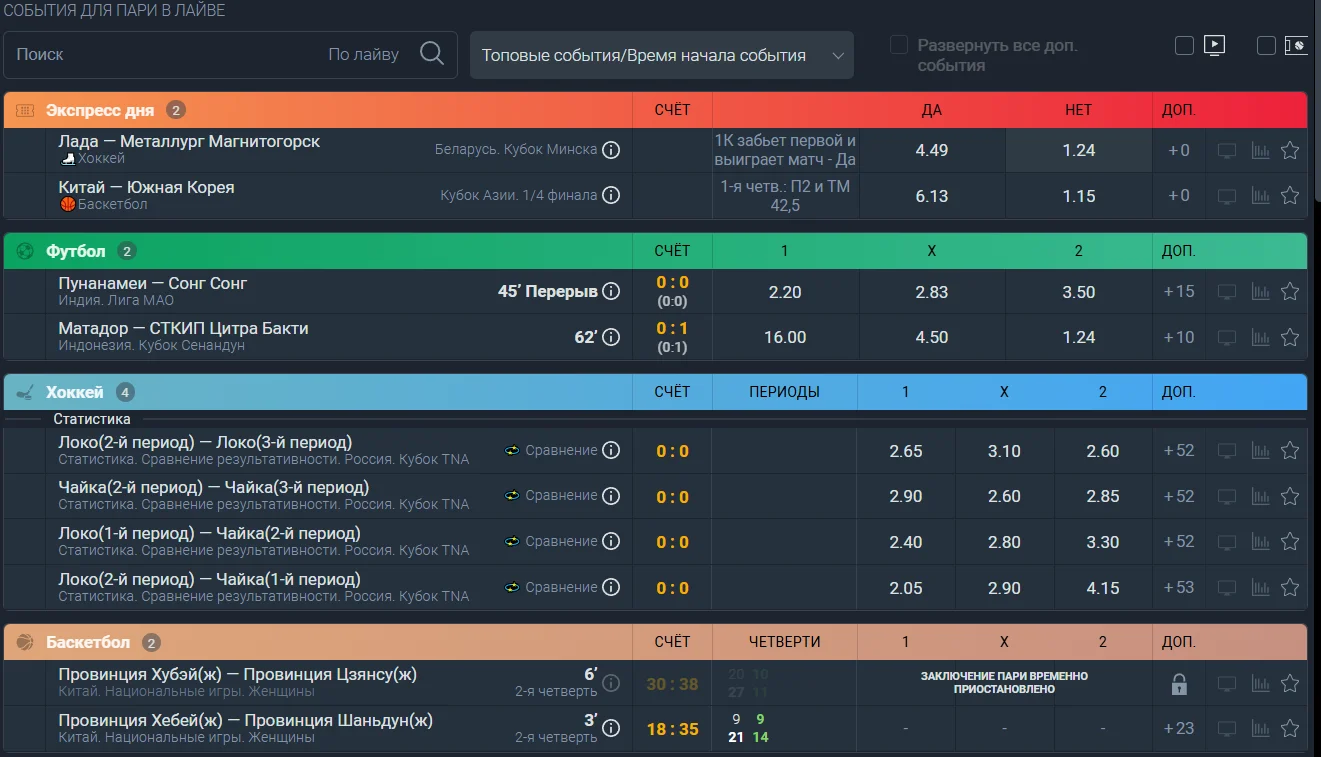Open stats chart icon for Провинция Хебей(ж) match
This screenshot has height=757, width=1321.
(x=1260, y=729)
